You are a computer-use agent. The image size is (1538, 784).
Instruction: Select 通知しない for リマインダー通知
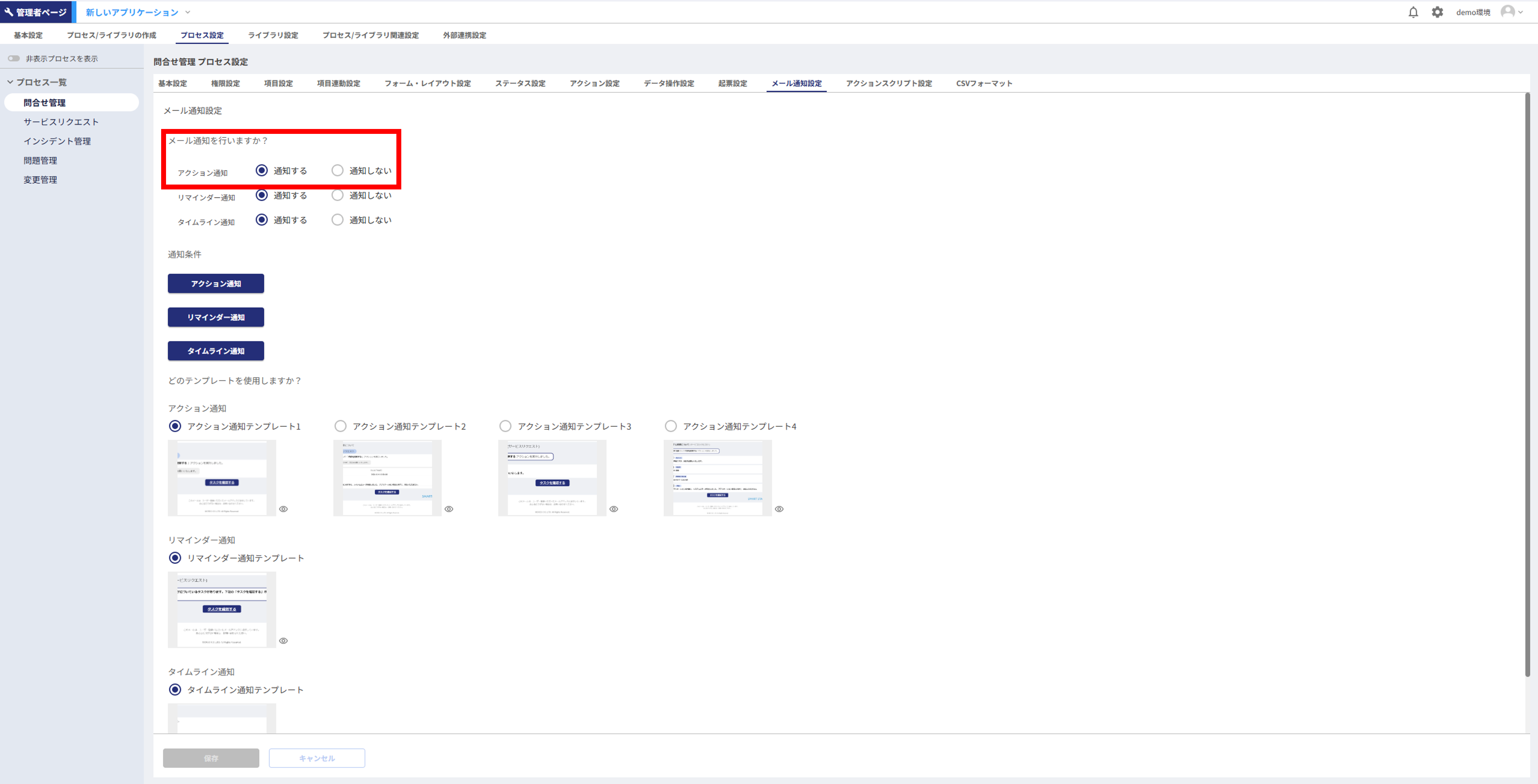point(337,195)
